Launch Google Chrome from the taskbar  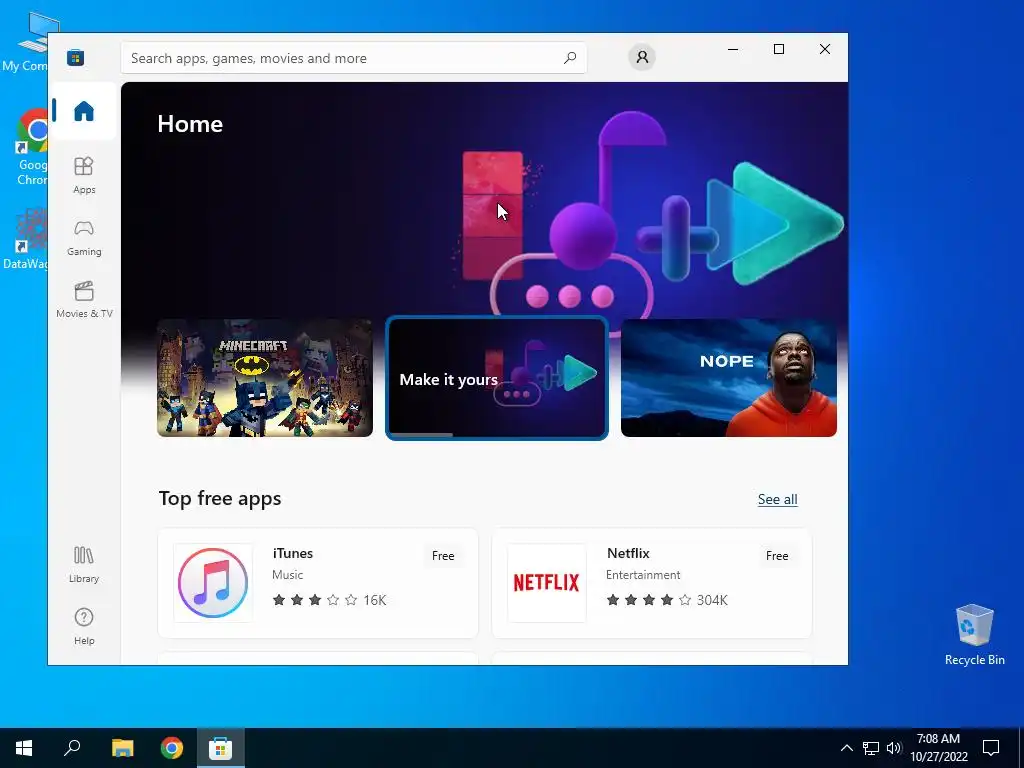click(x=172, y=748)
